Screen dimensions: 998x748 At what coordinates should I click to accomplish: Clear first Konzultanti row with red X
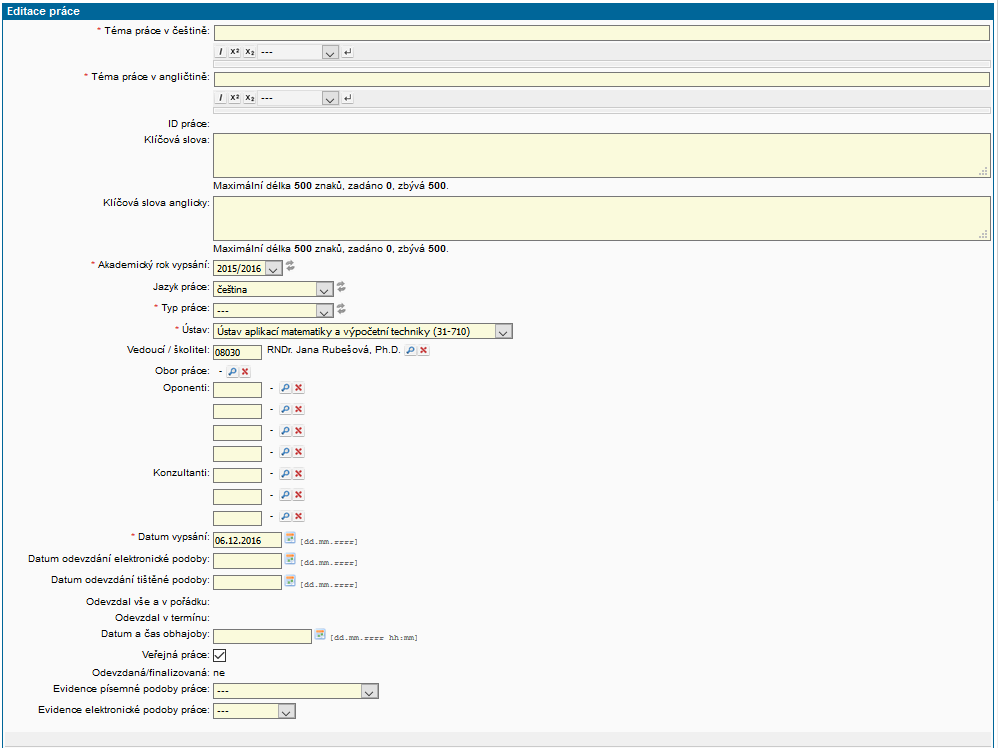click(x=298, y=474)
